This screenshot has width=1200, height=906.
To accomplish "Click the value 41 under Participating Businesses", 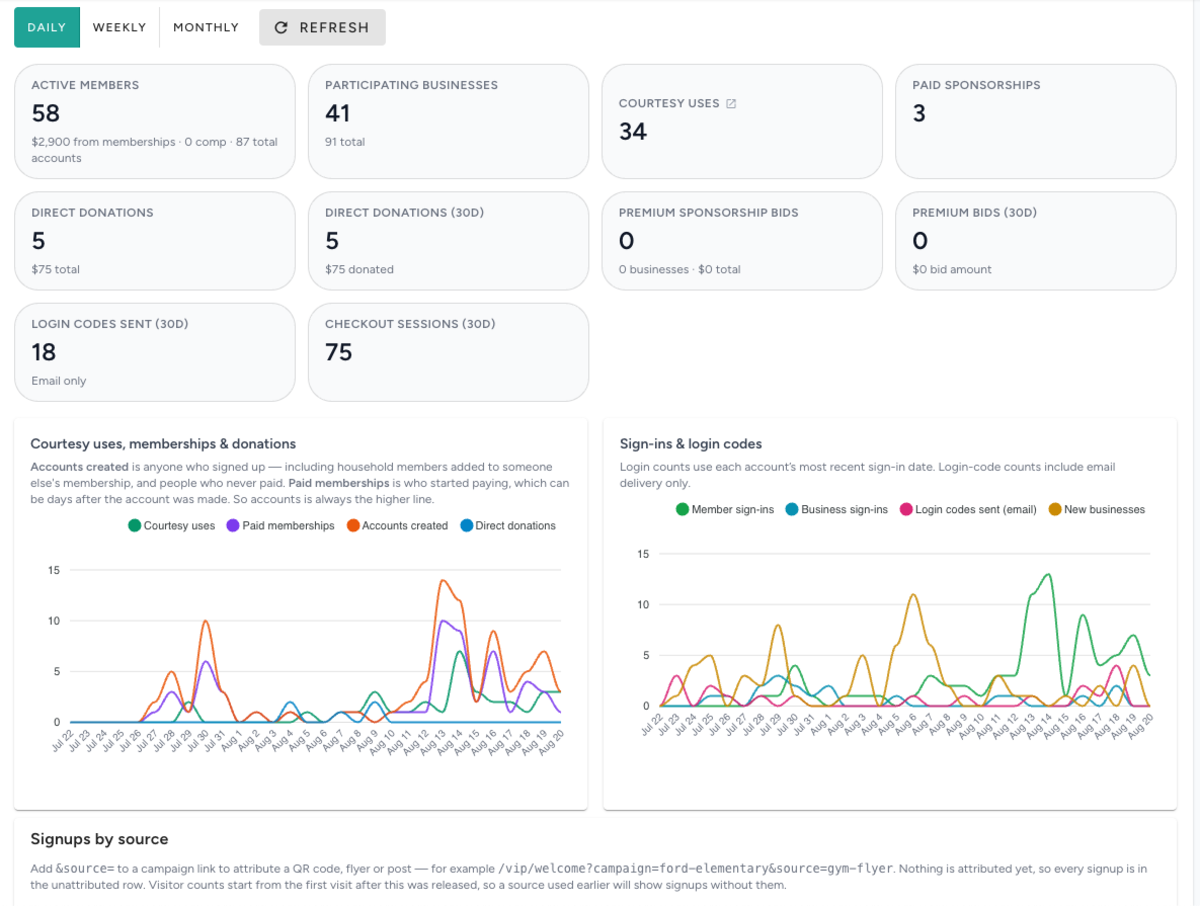I will [x=338, y=113].
